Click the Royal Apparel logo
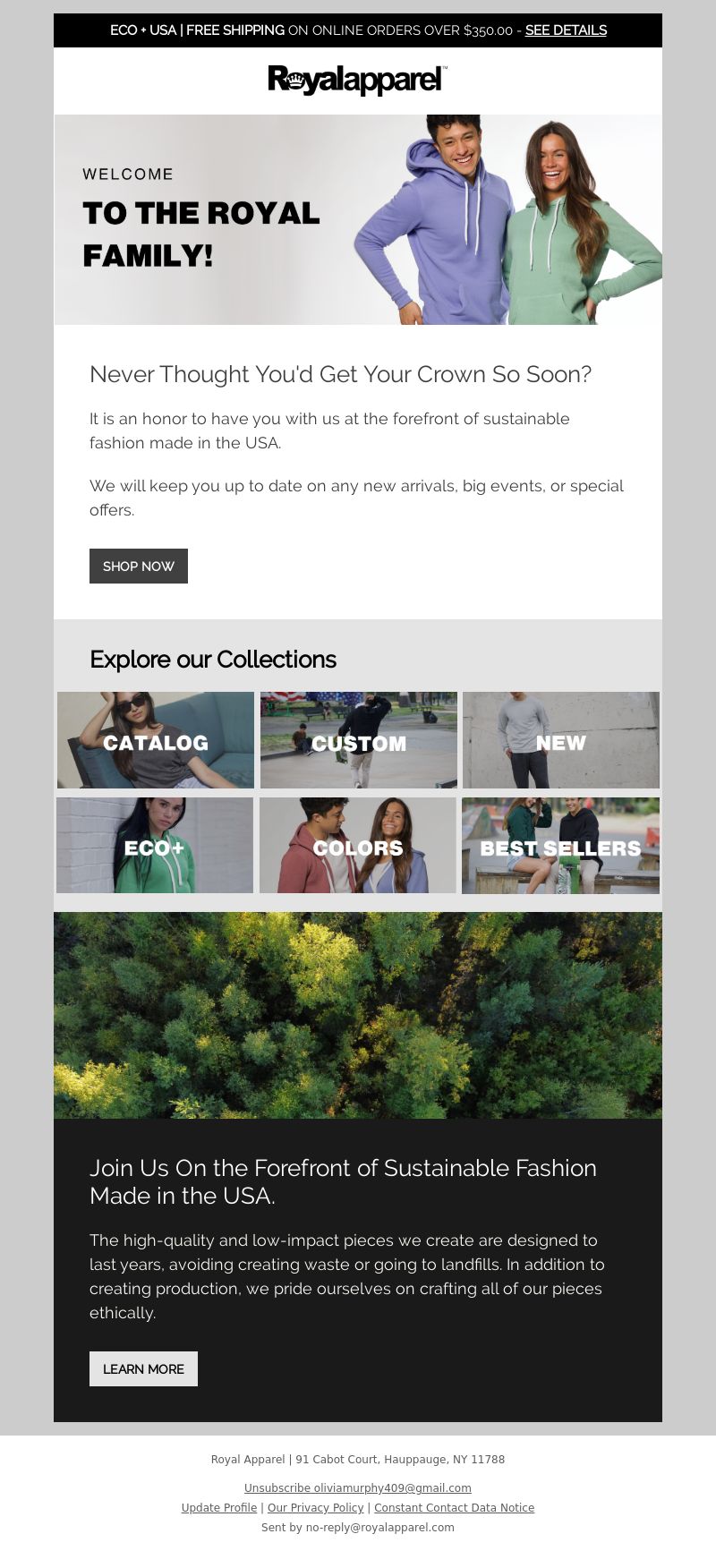The image size is (716, 1568). coord(357,80)
